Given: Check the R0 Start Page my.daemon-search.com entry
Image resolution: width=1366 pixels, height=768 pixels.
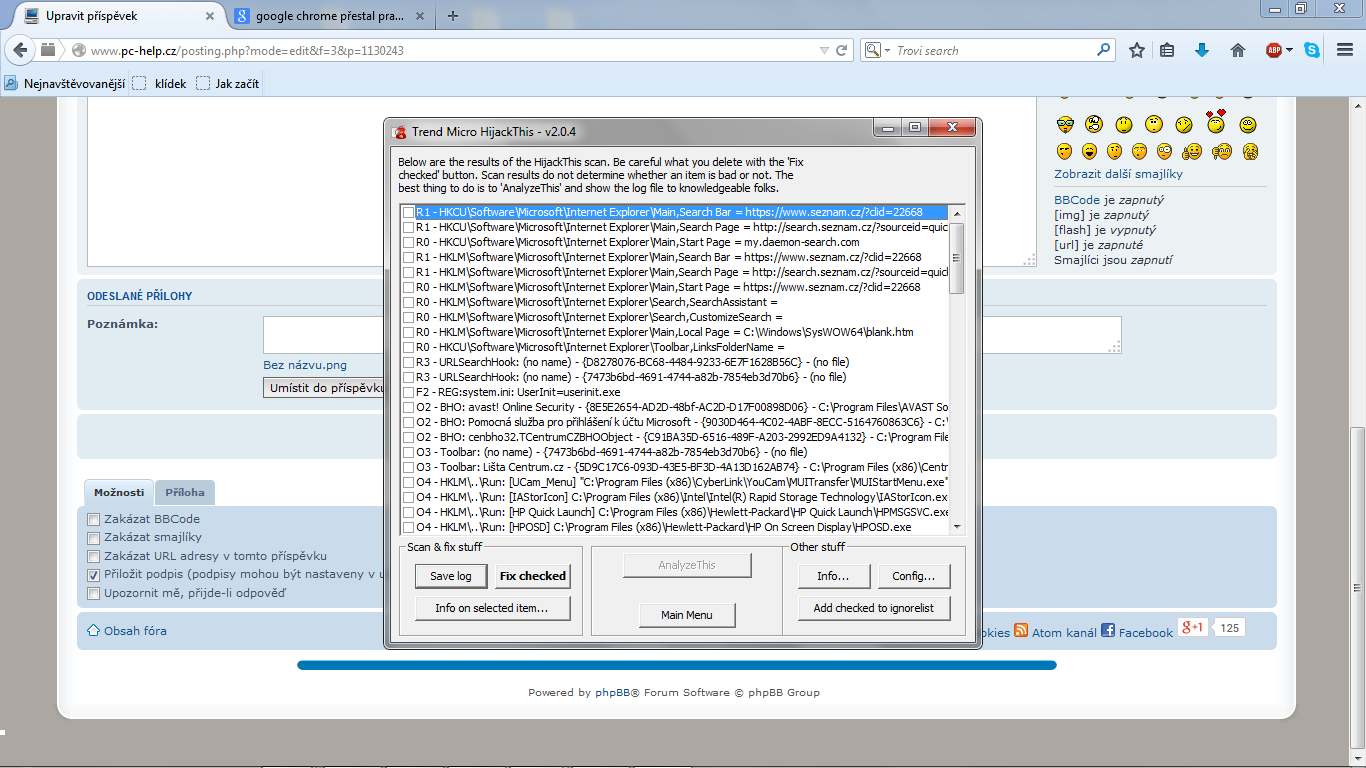Looking at the screenshot, I should point(408,242).
